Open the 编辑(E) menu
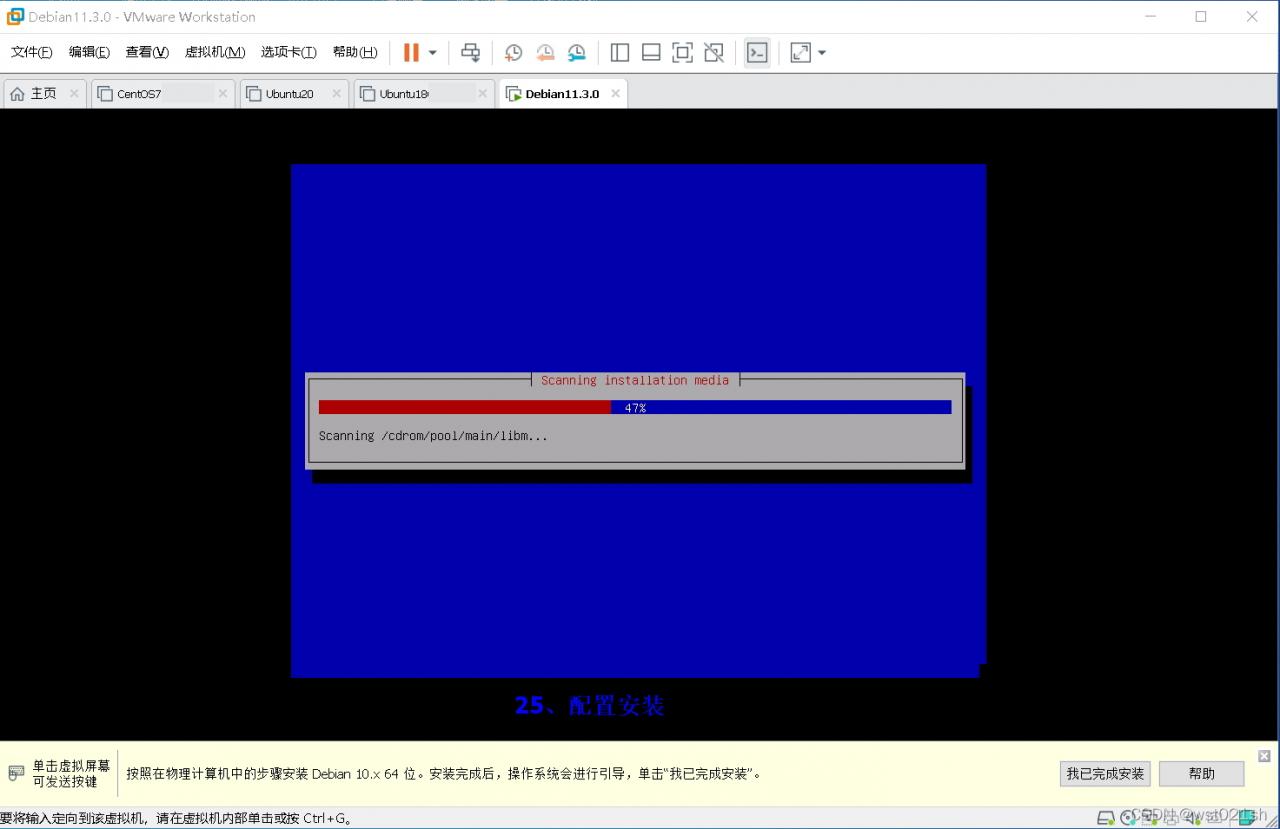1280x829 pixels. pyautogui.click(x=89, y=52)
